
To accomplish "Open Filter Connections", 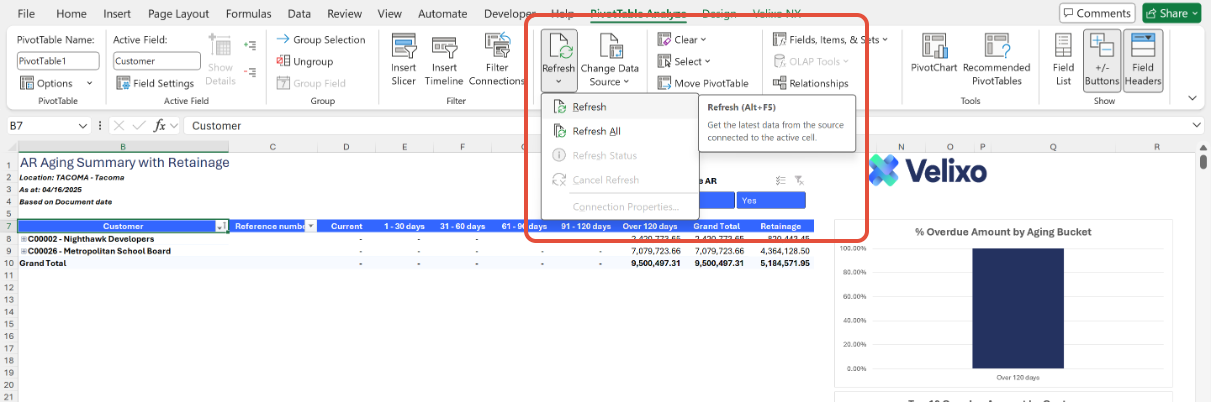I will tap(496, 45).
